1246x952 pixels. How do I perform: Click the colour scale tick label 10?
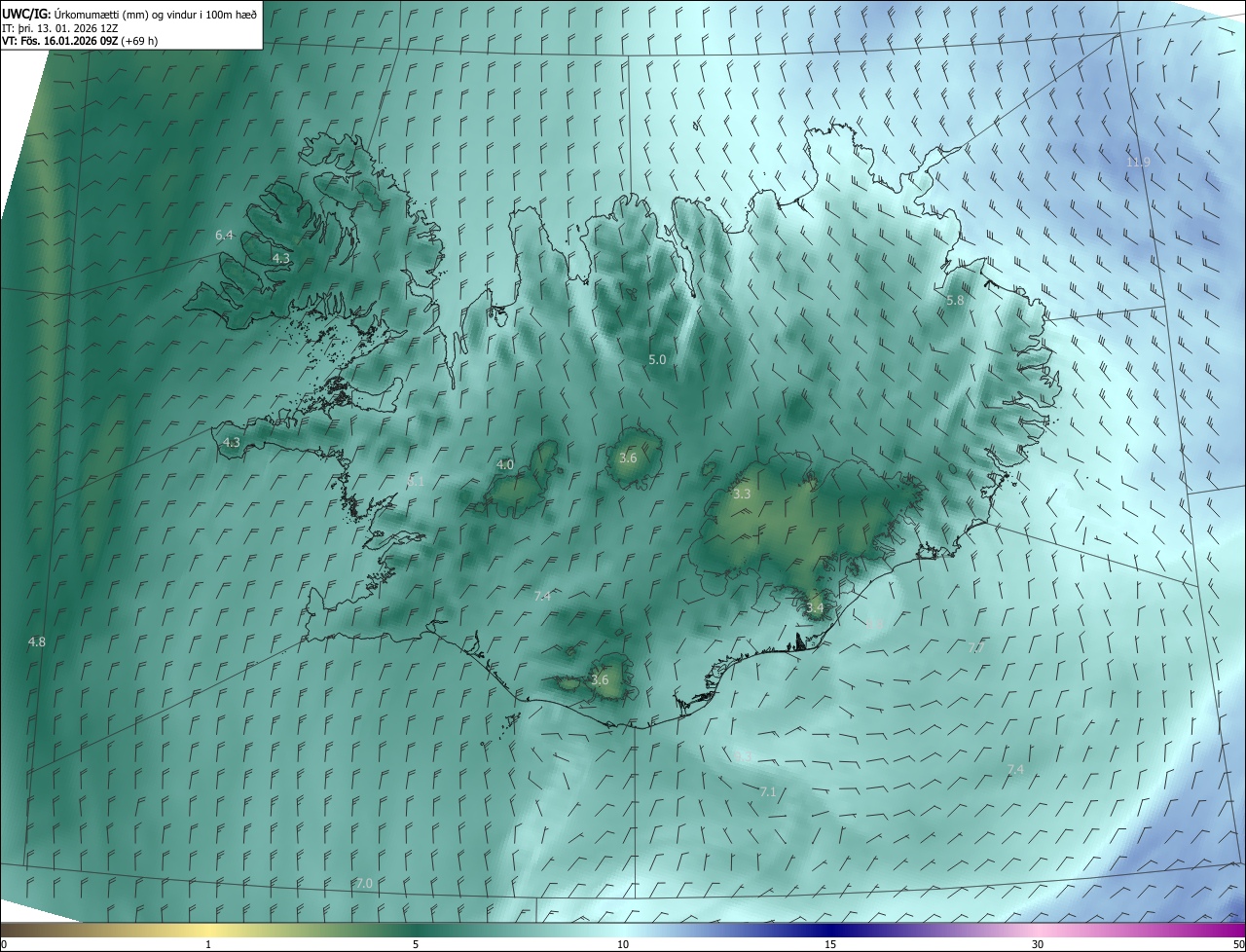coord(623,944)
